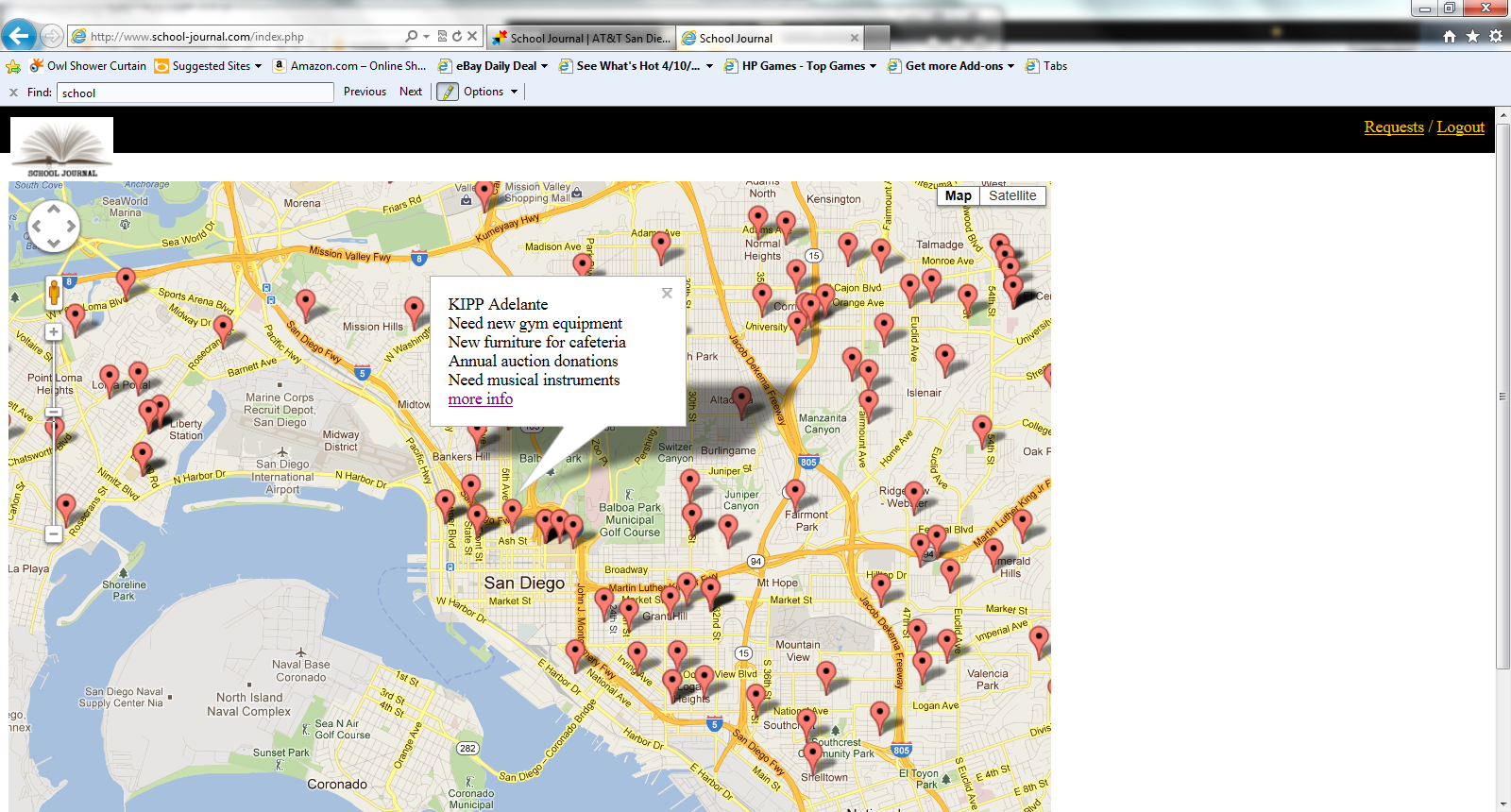
Task: Close the Find bar with the X
Action: (13, 93)
